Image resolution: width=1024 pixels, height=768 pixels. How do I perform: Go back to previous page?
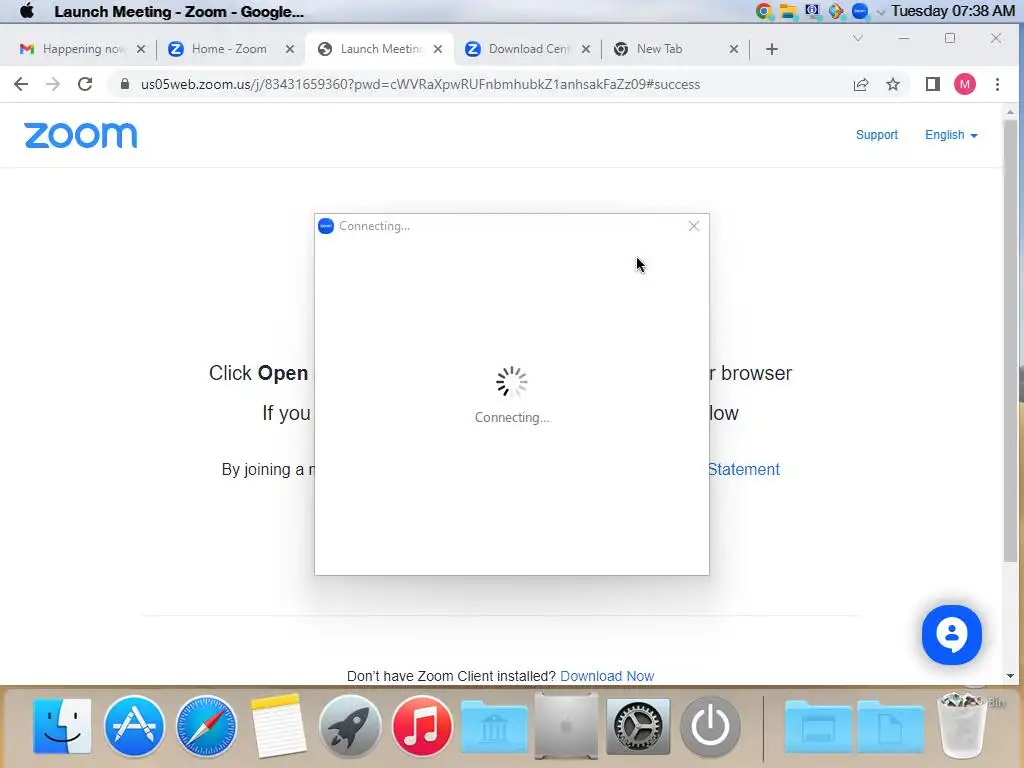(21, 84)
